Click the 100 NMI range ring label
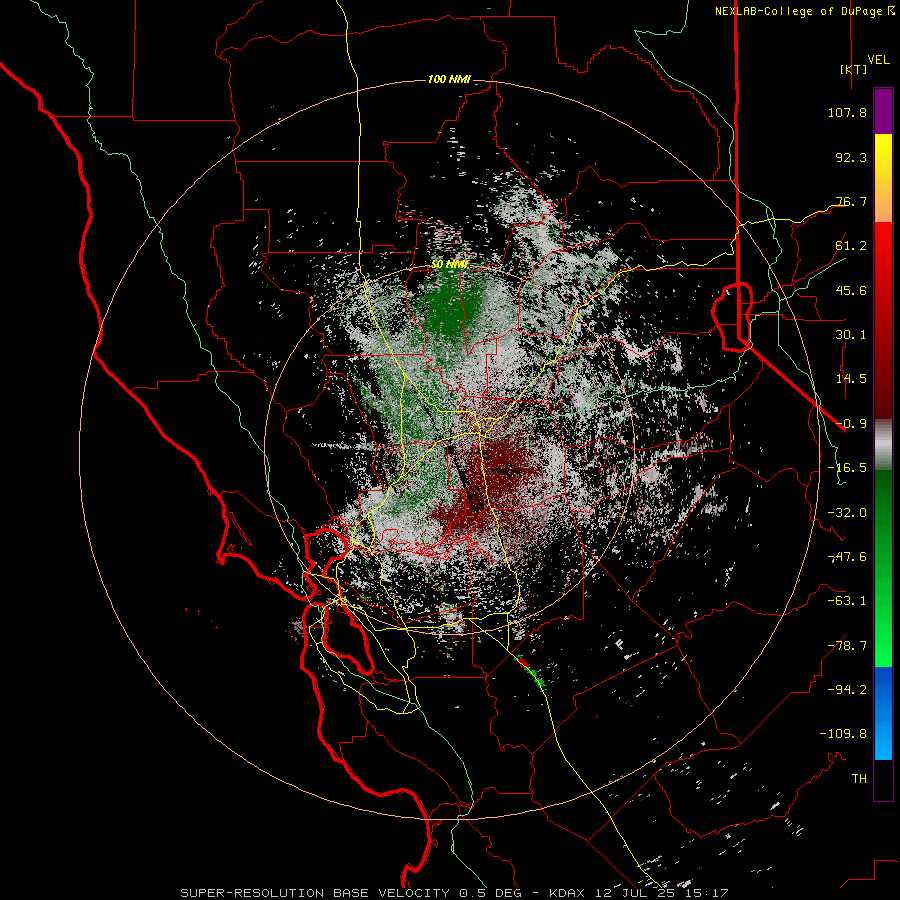Image resolution: width=900 pixels, height=900 pixels. pos(449,79)
